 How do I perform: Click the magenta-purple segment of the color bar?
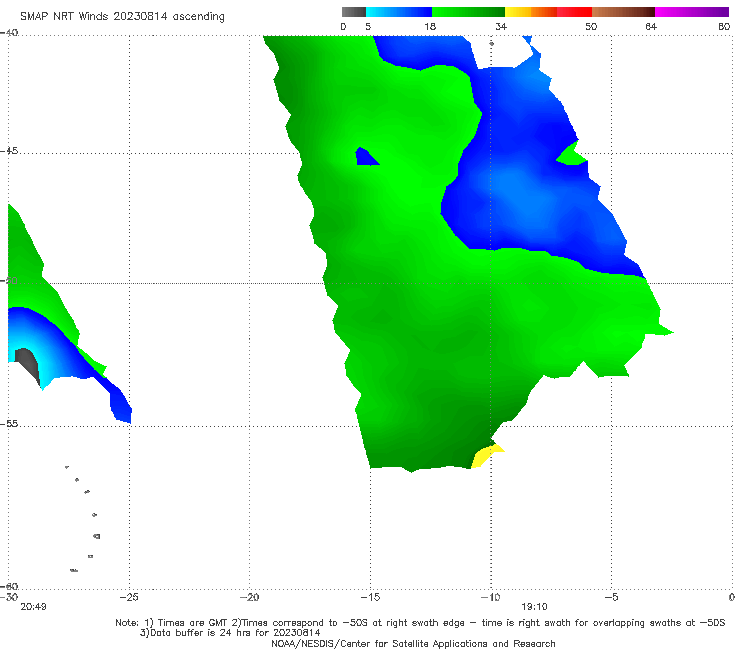click(692, 12)
